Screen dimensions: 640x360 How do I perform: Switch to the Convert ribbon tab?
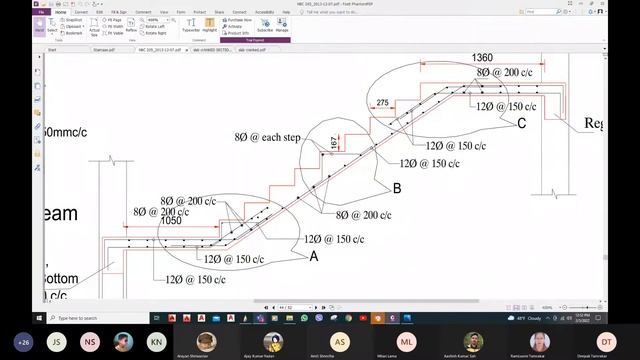tap(81, 12)
